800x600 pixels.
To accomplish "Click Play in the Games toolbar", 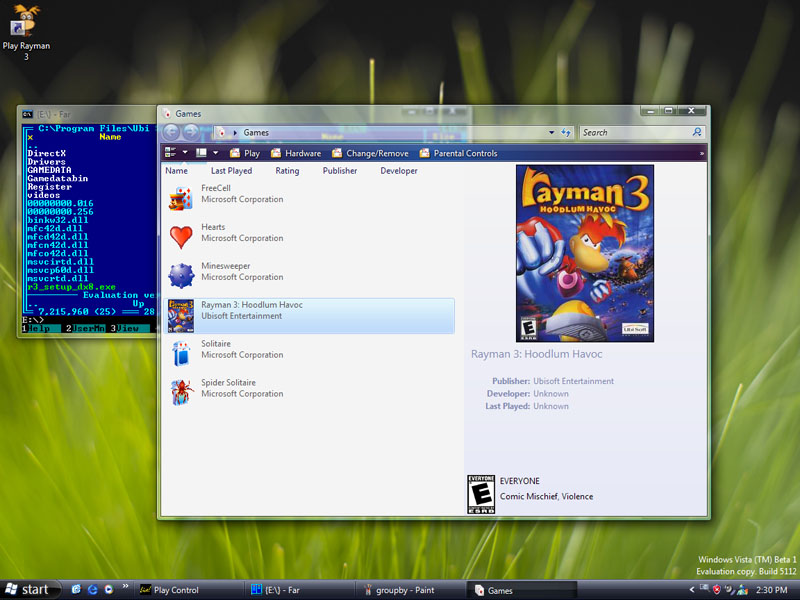I will [245, 153].
